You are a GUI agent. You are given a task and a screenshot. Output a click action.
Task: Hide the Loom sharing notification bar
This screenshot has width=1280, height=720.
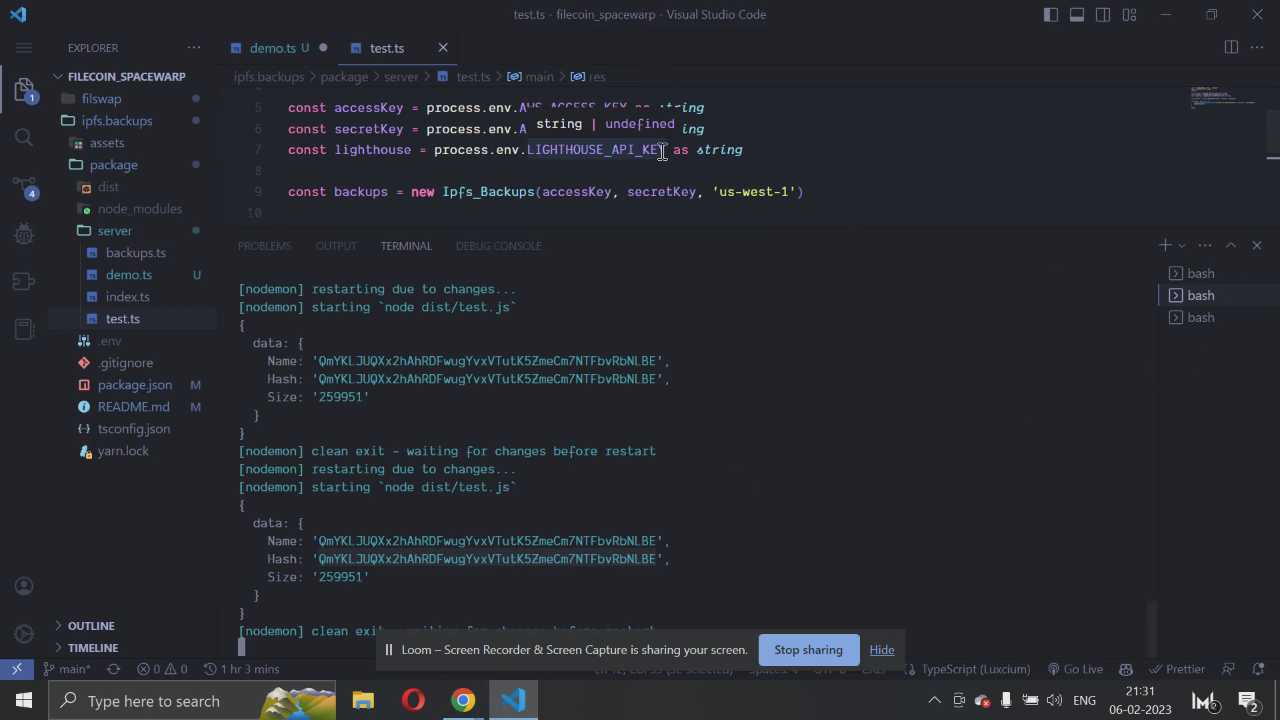pyautogui.click(x=881, y=650)
